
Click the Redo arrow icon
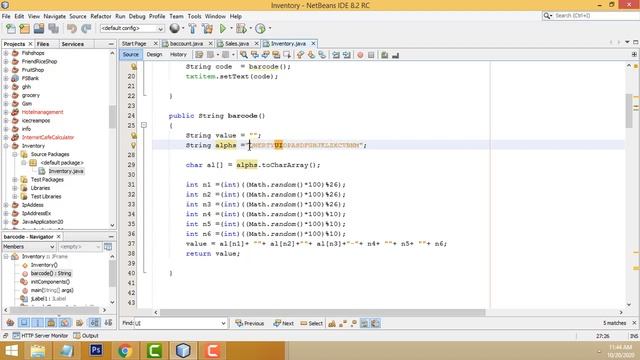click(86, 29)
